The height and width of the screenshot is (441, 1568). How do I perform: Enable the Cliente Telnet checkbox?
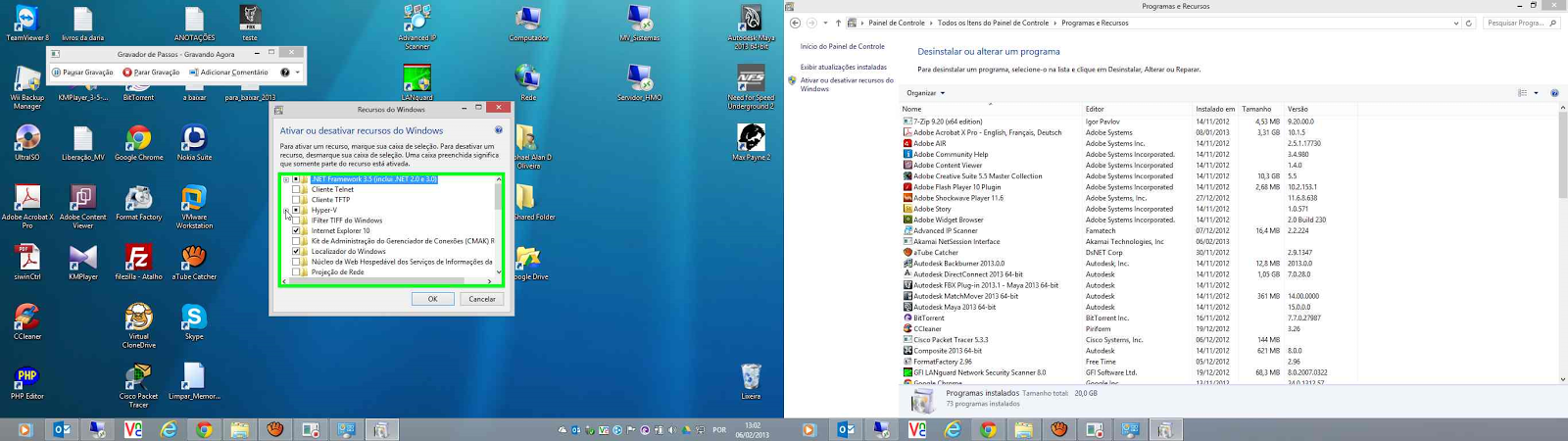tap(296, 189)
